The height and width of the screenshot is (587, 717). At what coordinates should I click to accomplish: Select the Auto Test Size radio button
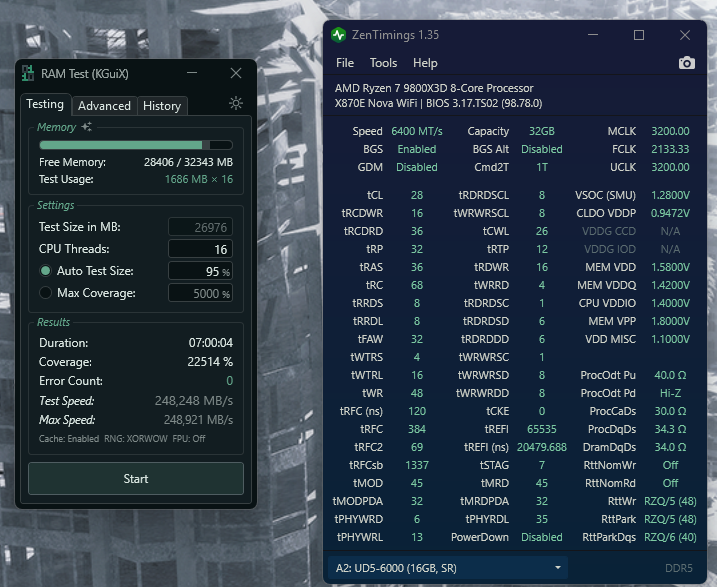(45, 271)
